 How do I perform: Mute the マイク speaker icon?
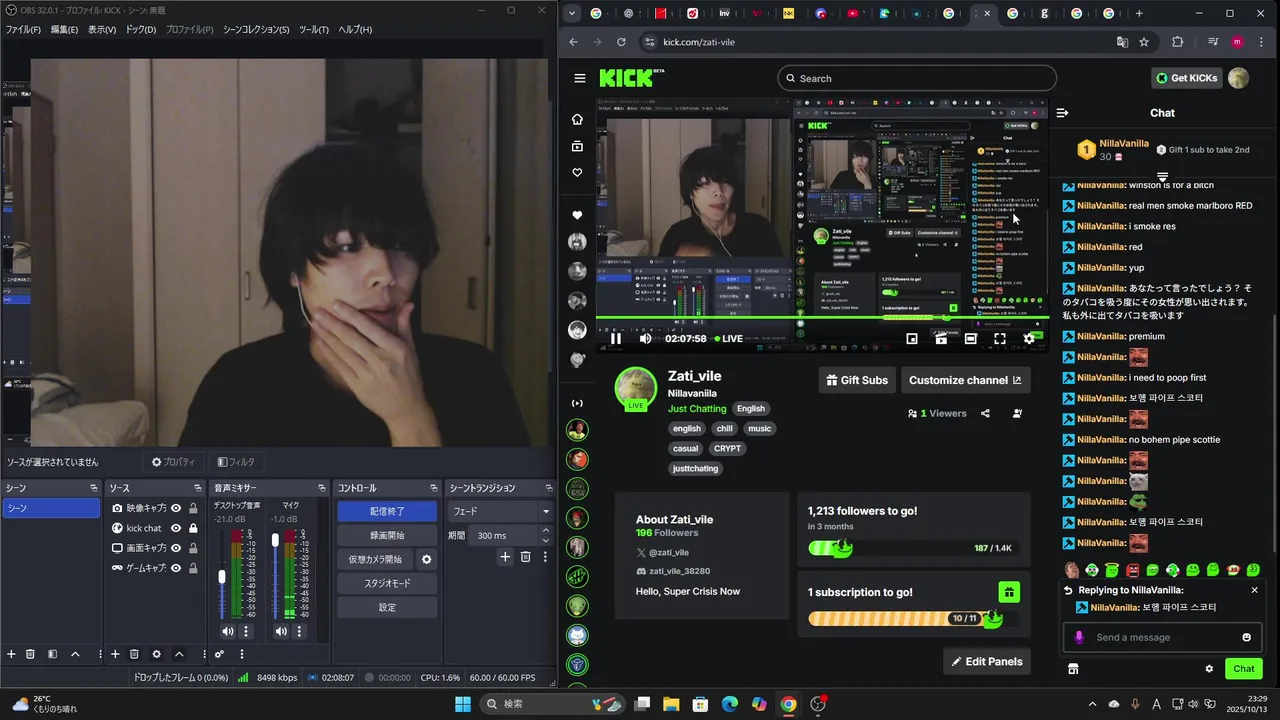(x=281, y=631)
